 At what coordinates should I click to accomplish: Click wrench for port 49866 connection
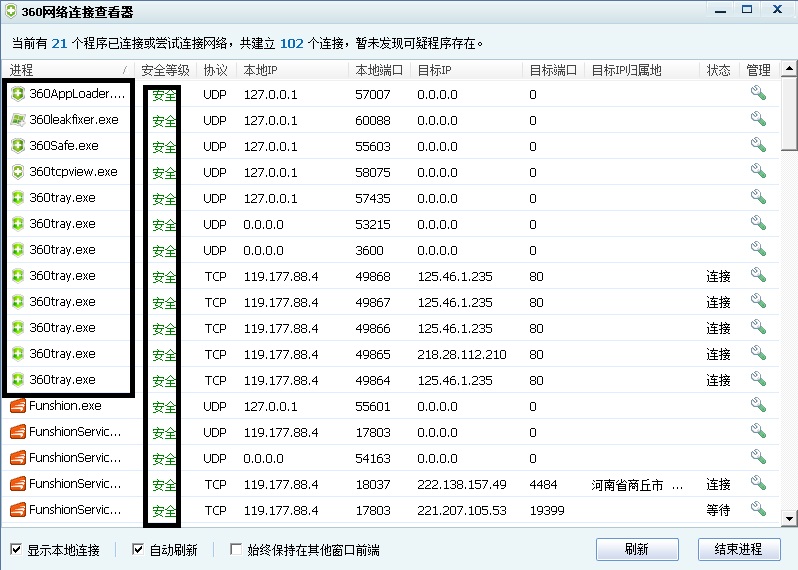tap(758, 327)
